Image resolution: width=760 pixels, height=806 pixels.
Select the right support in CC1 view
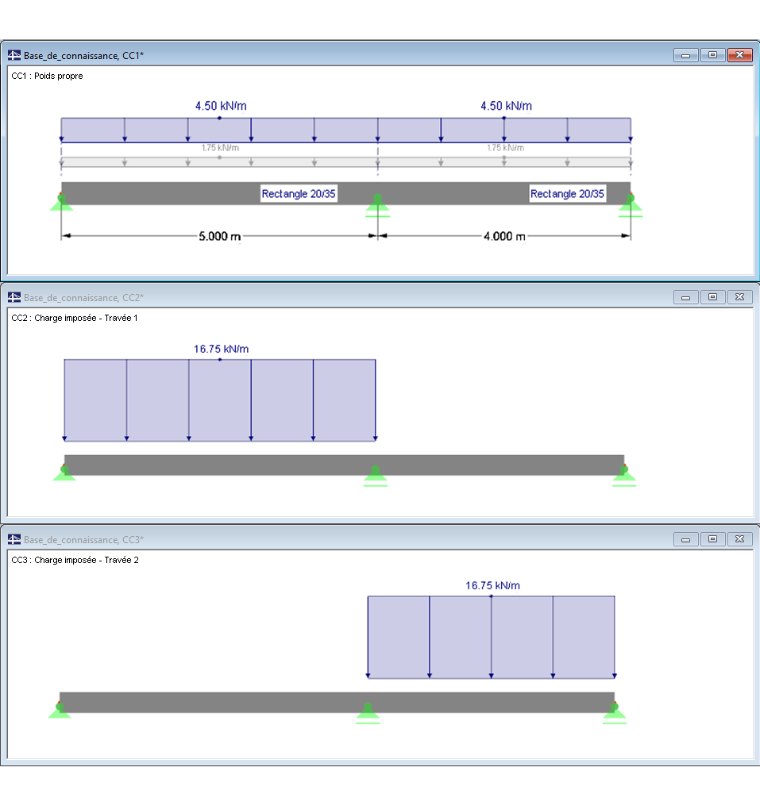coord(631,205)
